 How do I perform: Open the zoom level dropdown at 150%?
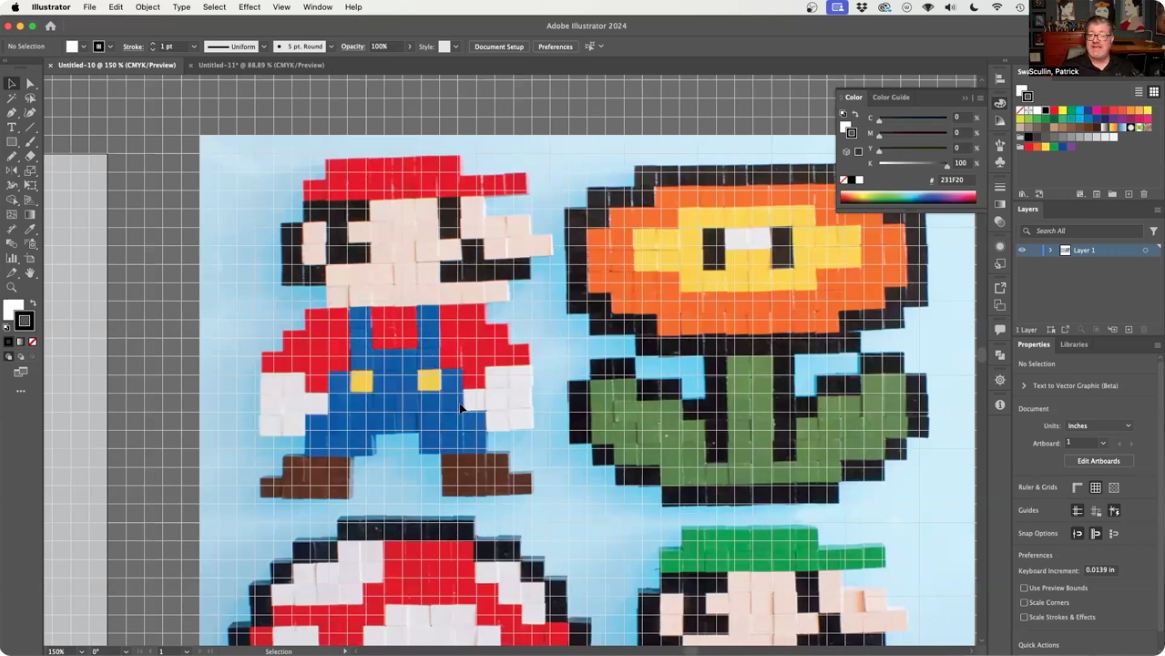click(81, 652)
